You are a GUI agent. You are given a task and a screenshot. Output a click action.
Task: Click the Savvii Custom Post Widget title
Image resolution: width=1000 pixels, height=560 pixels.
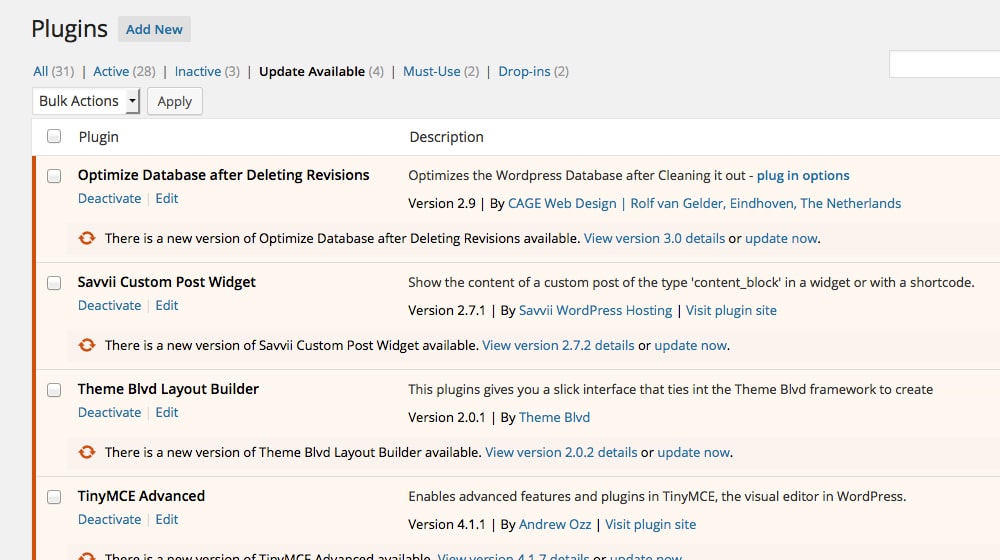pyautogui.click(x=166, y=282)
